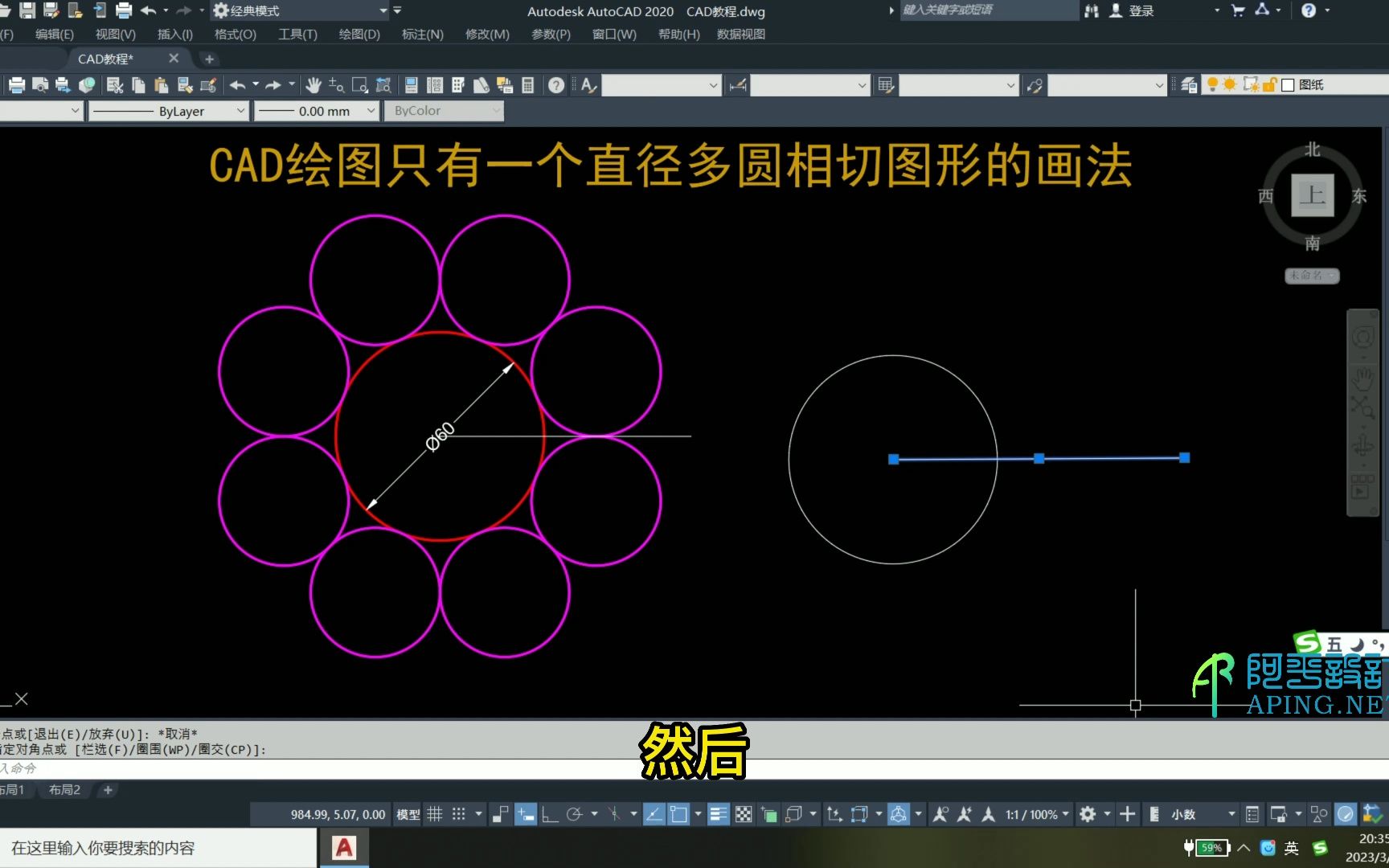This screenshot has height=868, width=1389.
Task: Switch to the 布局2 layout tab
Action: point(64,790)
